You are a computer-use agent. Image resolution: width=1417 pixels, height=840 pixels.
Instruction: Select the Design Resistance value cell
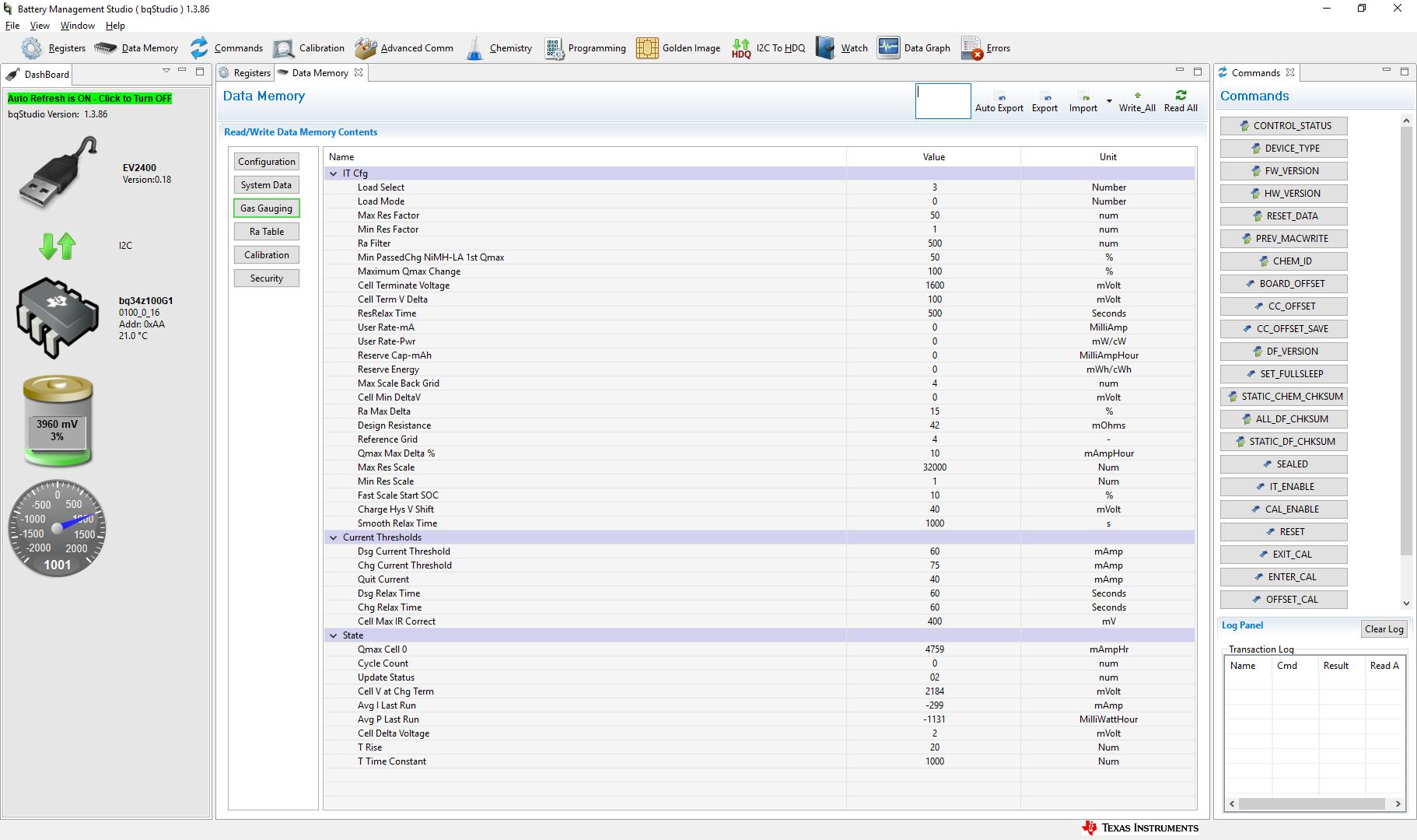tap(934, 425)
